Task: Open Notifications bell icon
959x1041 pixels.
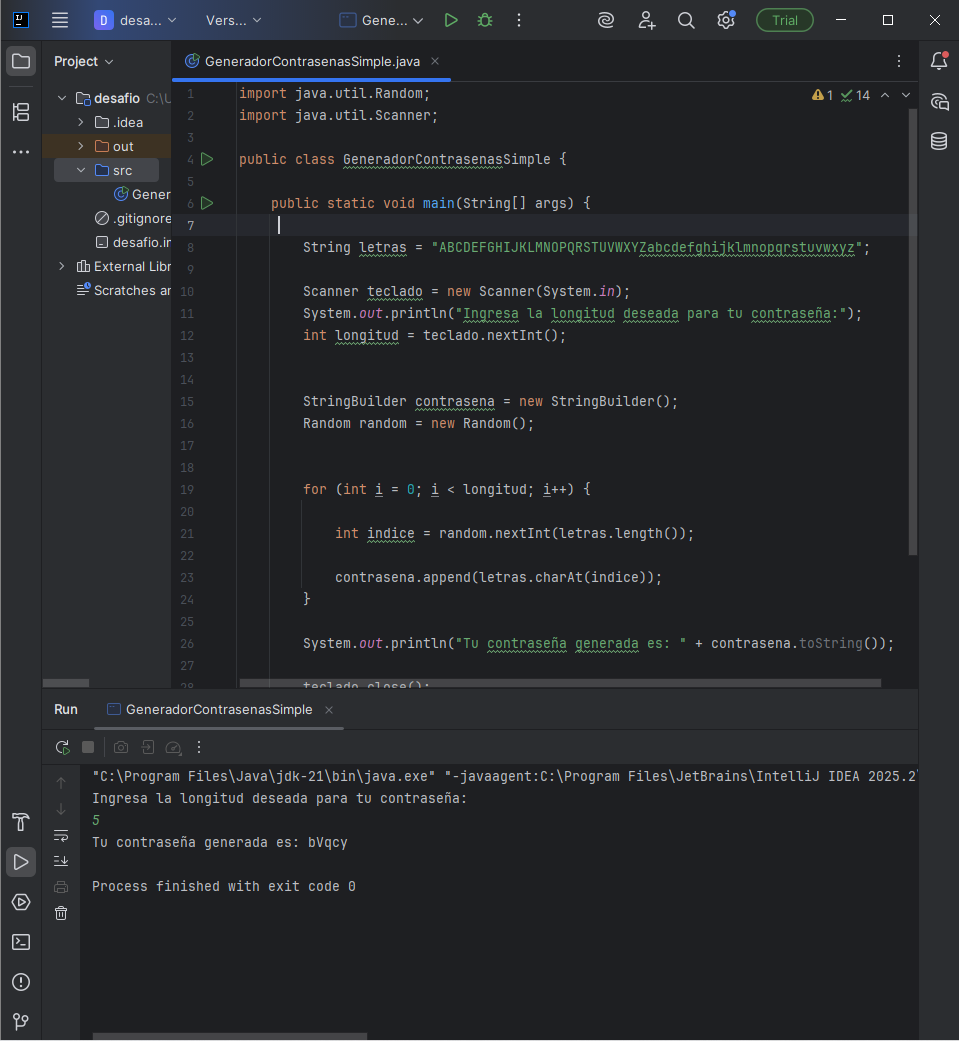Action: tap(939, 62)
